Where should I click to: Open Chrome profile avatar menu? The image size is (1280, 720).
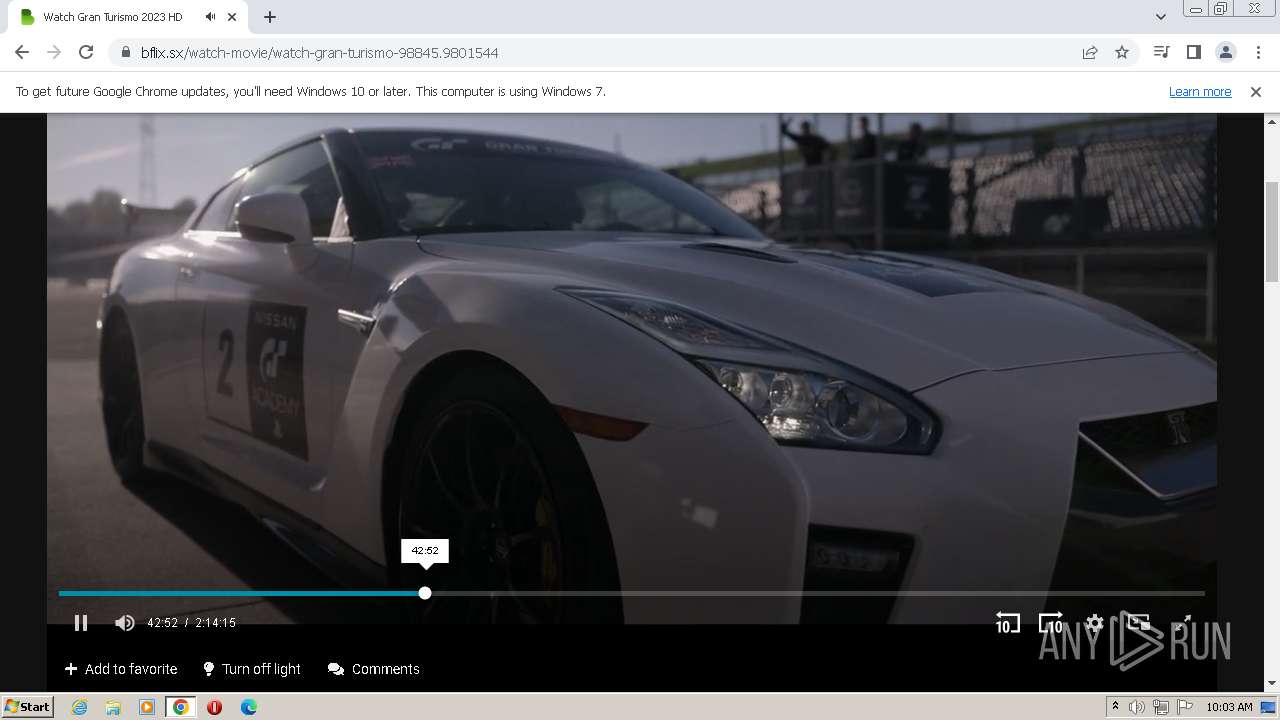tap(1225, 52)
